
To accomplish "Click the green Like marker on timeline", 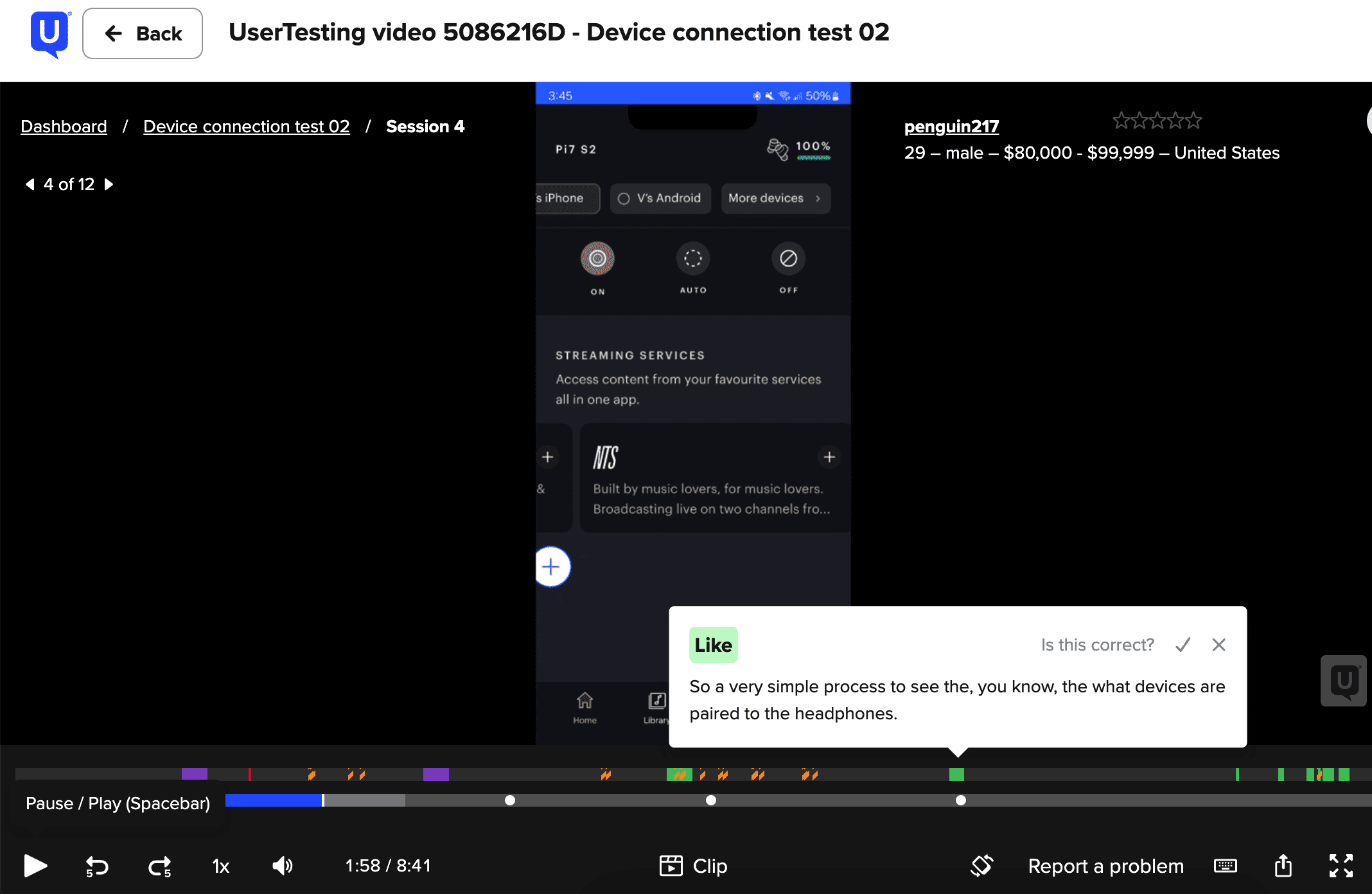I will click(x=956, y=775).
